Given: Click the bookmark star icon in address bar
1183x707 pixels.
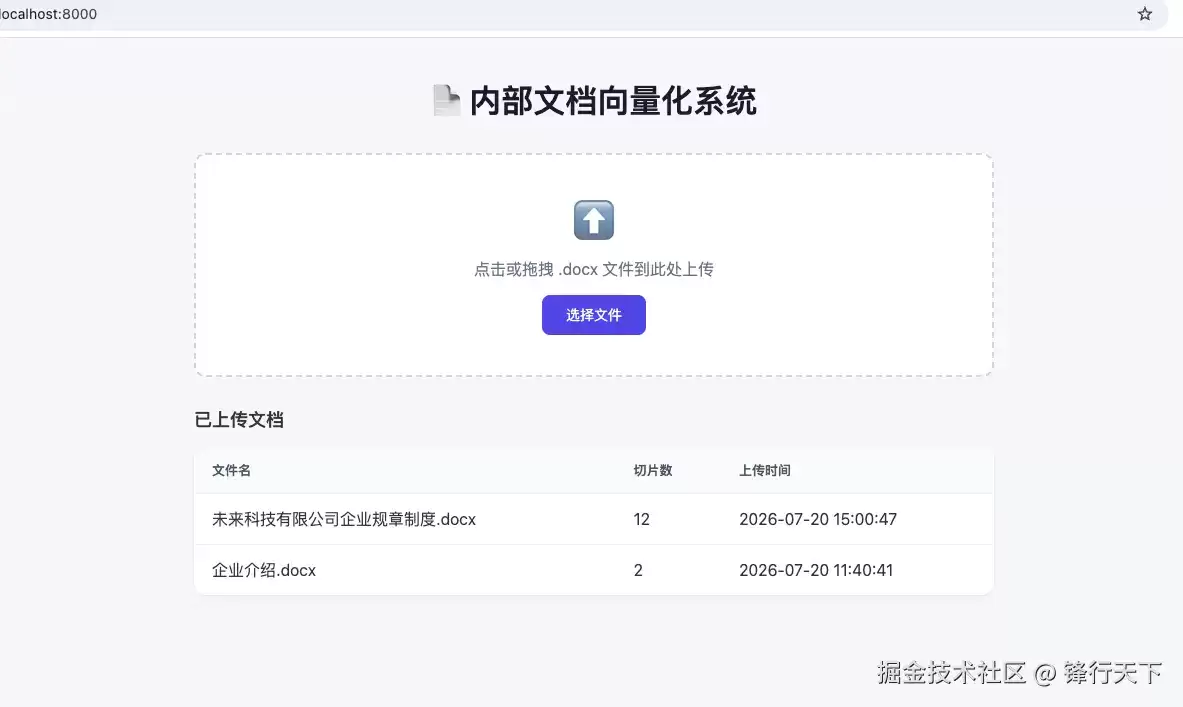Looking at the screenshot, I should coord(1145,14).
